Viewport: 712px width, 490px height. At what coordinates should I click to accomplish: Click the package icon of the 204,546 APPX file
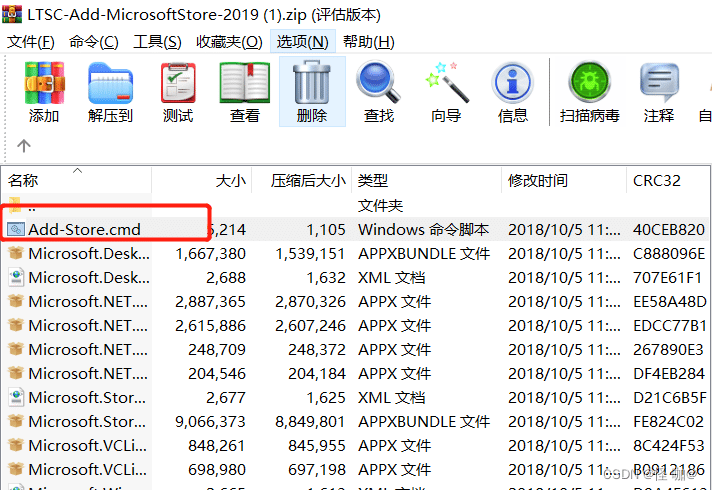pos(16,373)
